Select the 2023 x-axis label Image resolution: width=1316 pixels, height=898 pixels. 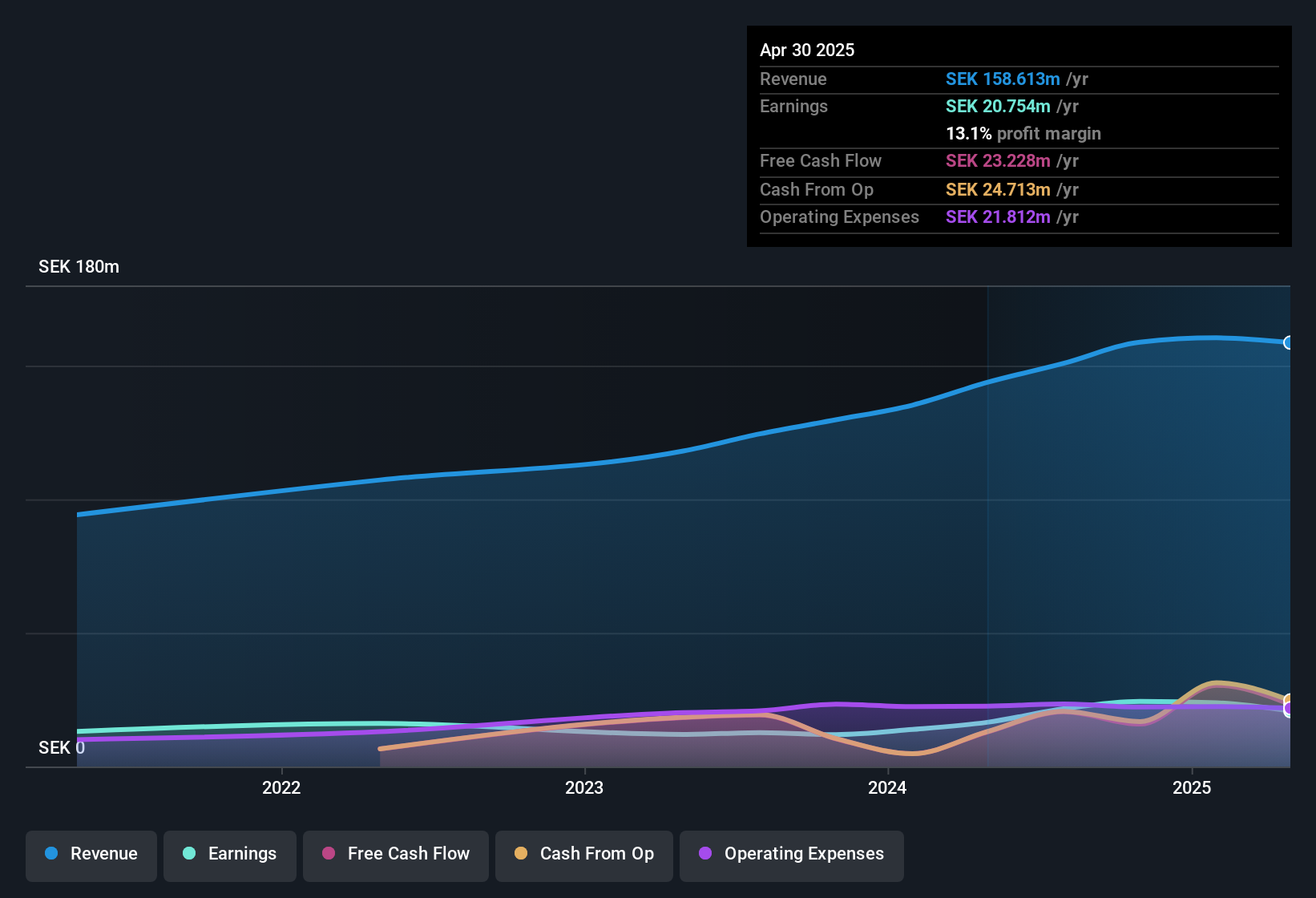pos(584,787)
